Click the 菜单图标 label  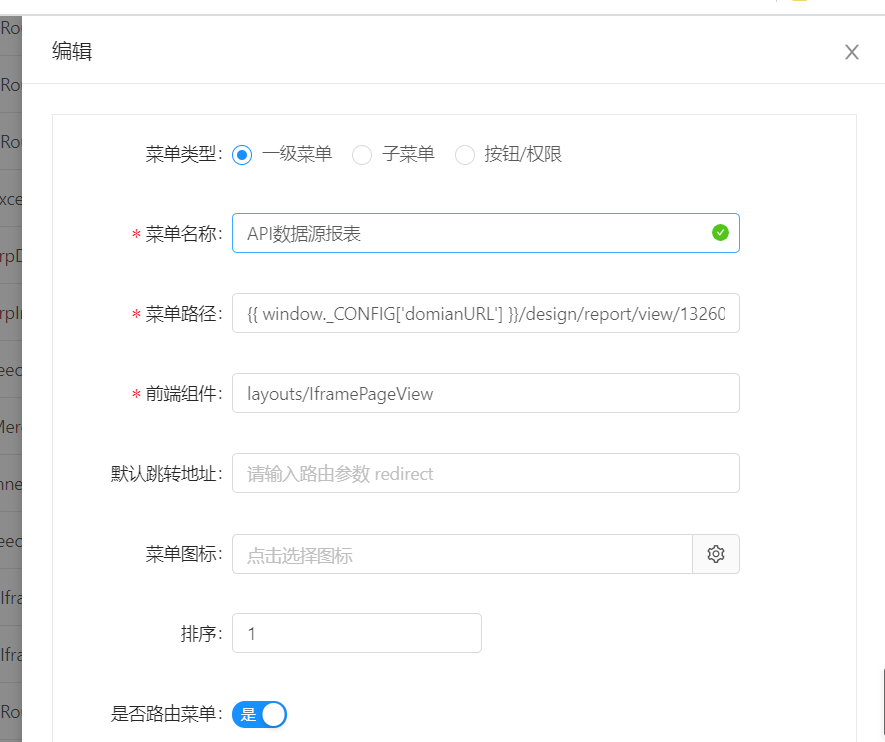click(184, 555)
